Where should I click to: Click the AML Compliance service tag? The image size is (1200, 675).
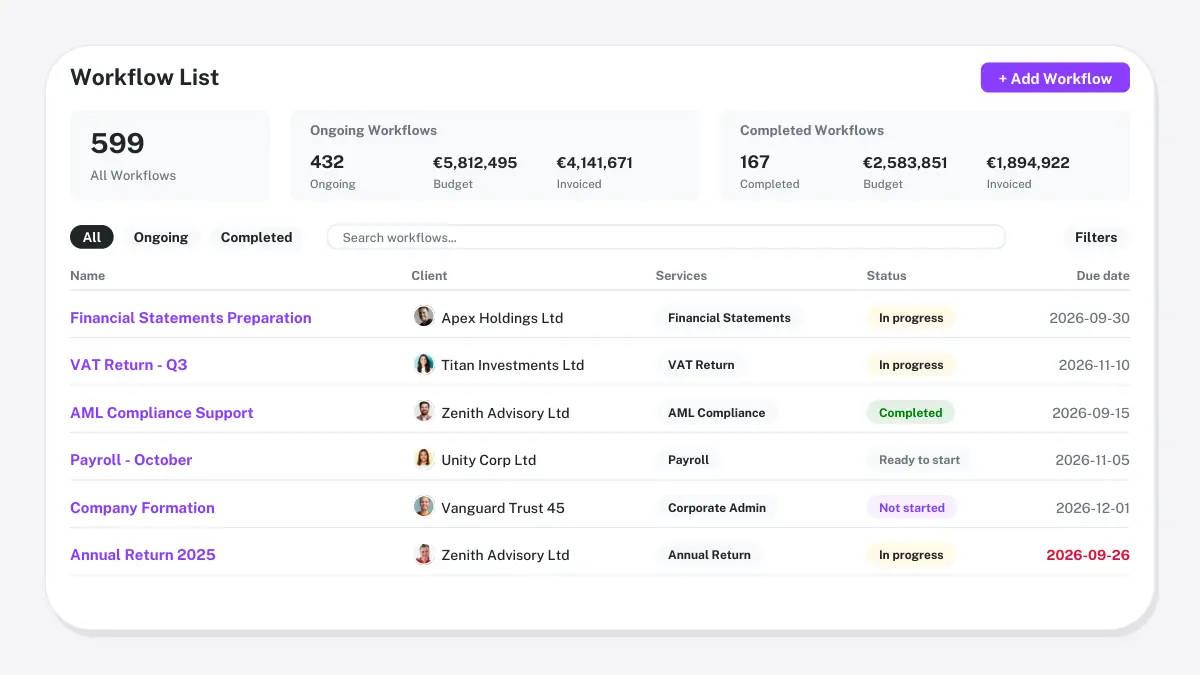click(716, 413)
